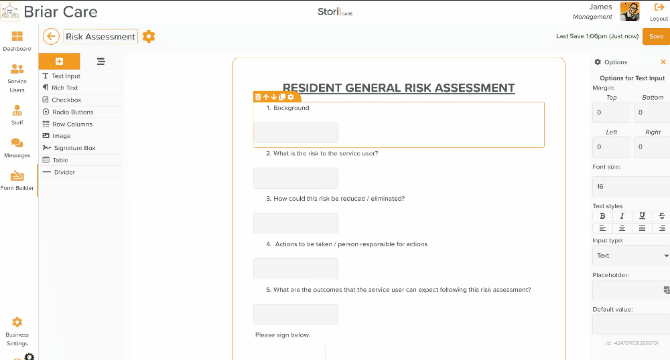Align text center
Screen dimensions: 670x360
click(x=622, y=228)
